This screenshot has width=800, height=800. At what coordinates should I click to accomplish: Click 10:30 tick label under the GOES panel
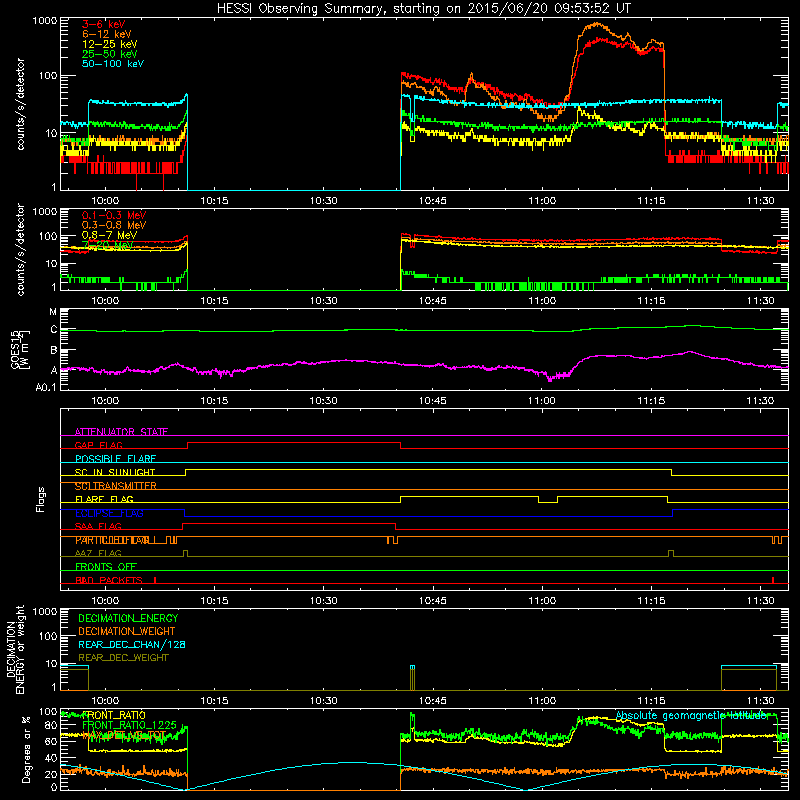click(x=323, y=401)
